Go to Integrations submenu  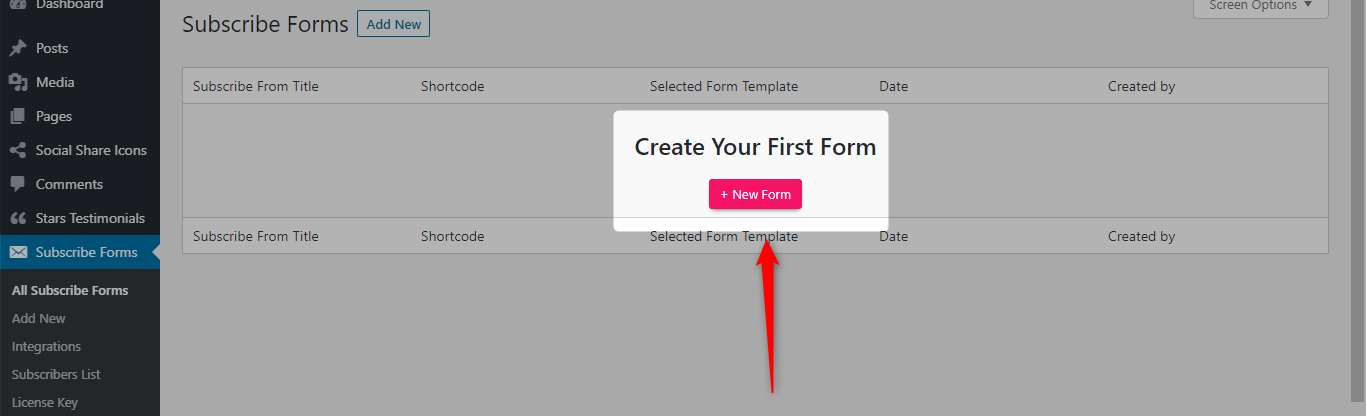pos(46,346)
